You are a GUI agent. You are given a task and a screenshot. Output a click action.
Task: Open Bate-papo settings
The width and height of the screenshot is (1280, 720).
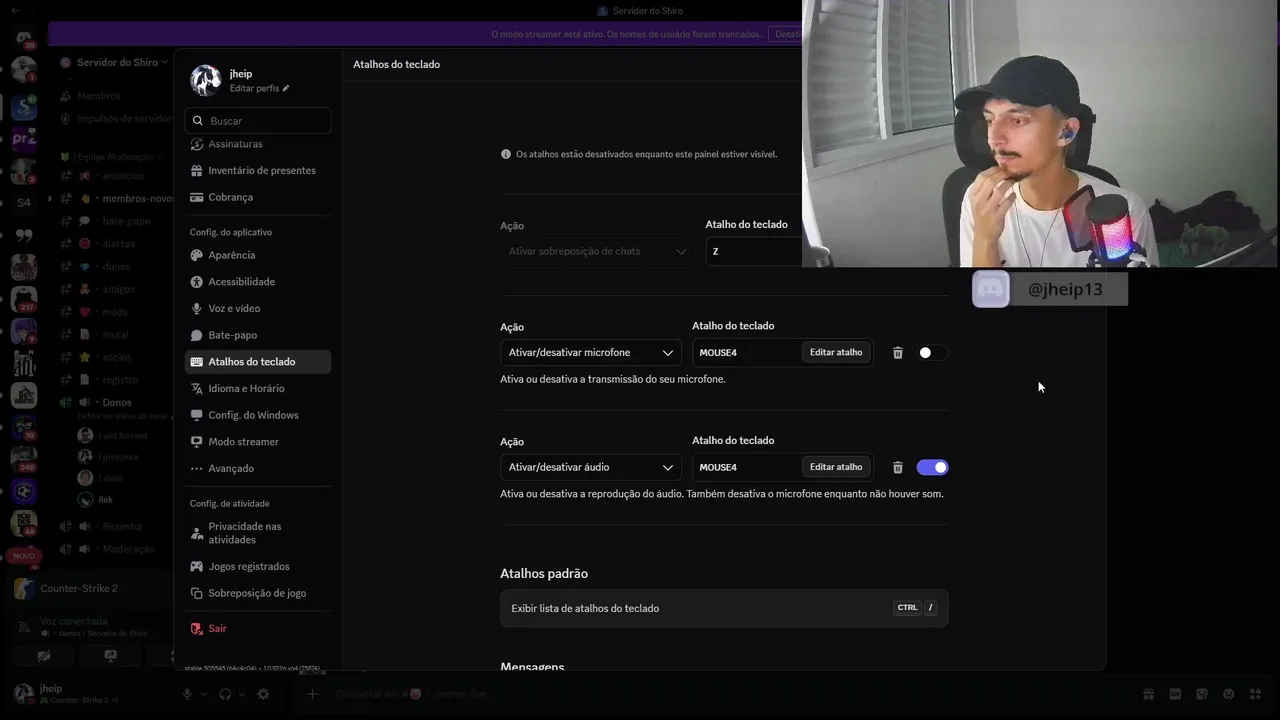pos(258,335)
